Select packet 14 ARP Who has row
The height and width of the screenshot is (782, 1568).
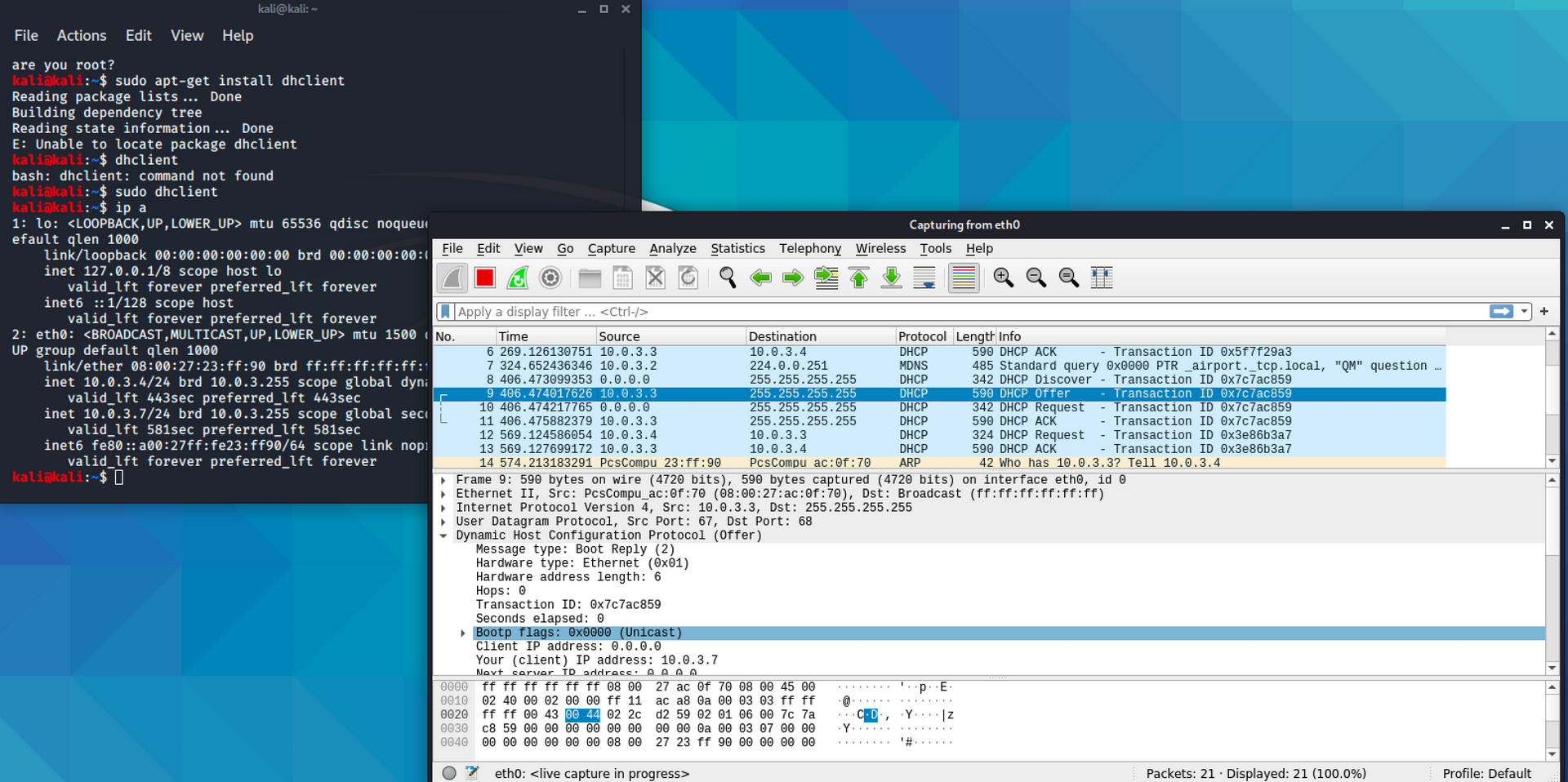click(939, 463)
